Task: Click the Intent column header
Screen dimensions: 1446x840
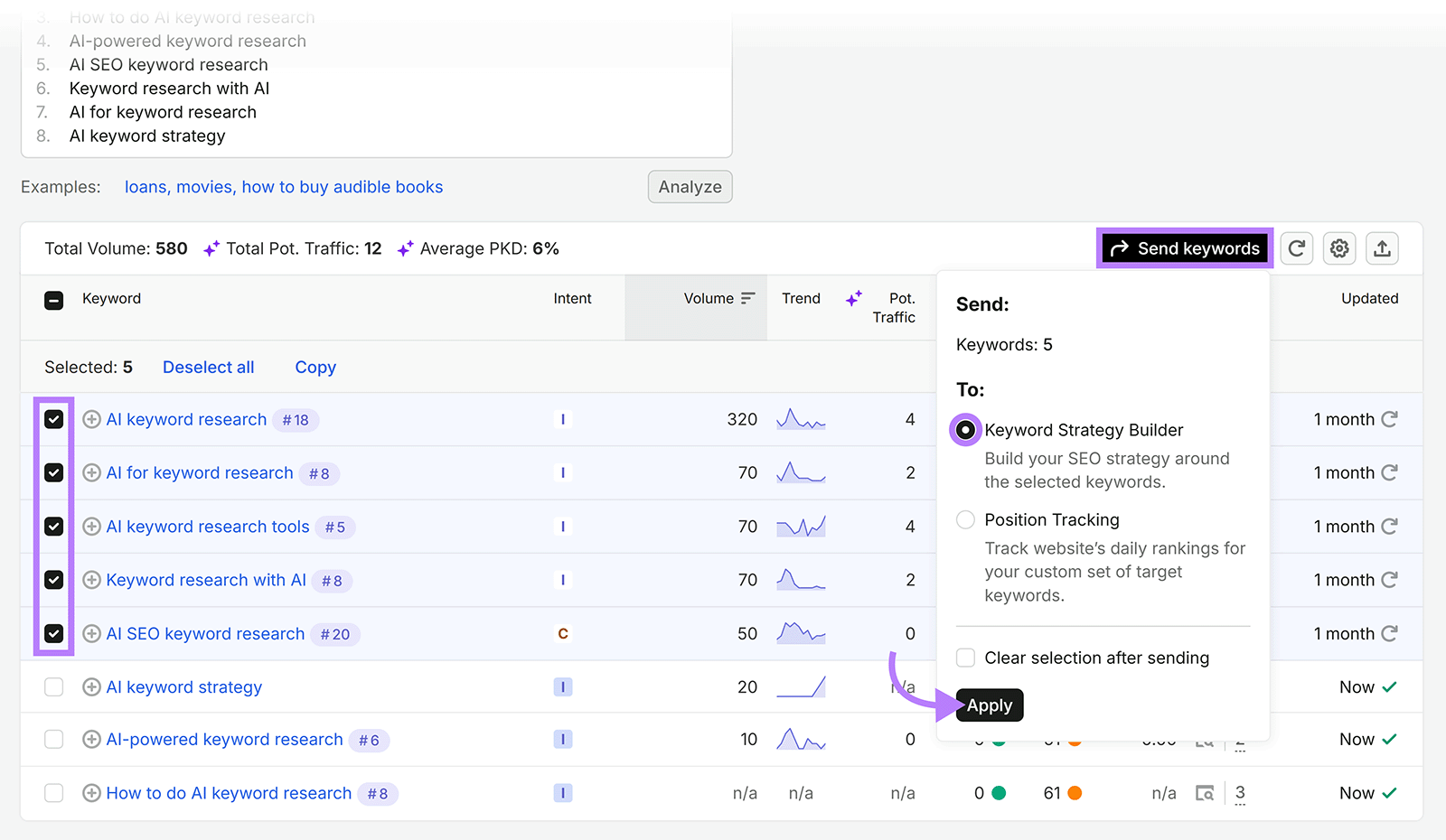Action: click(573, 299)
